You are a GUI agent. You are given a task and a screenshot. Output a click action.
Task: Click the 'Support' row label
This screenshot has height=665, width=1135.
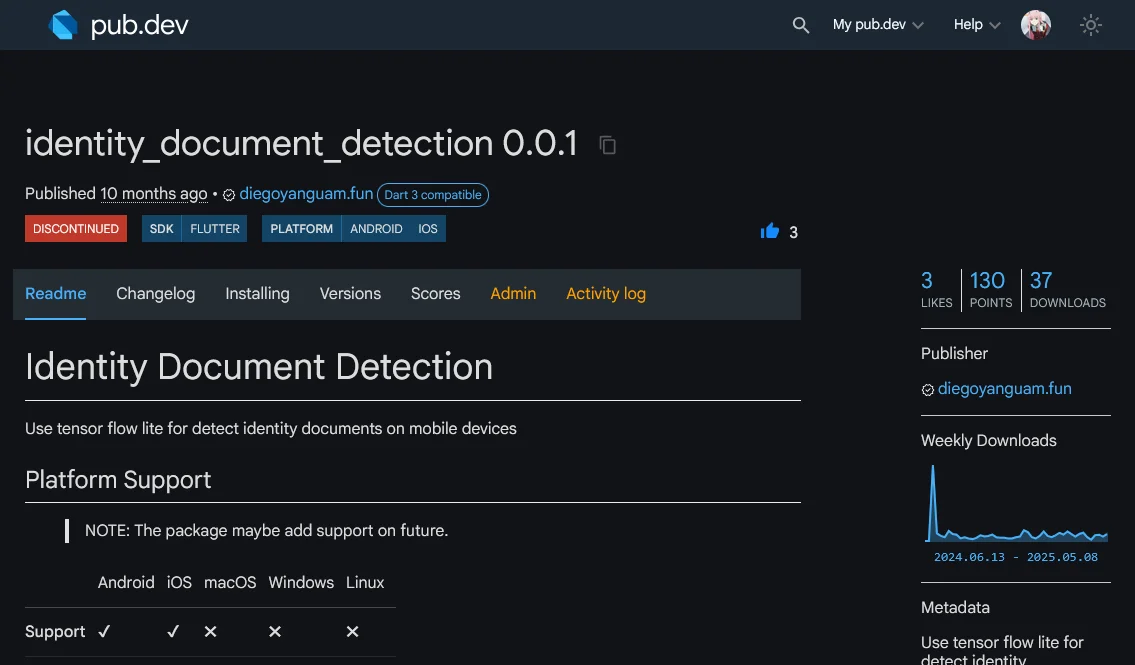[55, 632]
